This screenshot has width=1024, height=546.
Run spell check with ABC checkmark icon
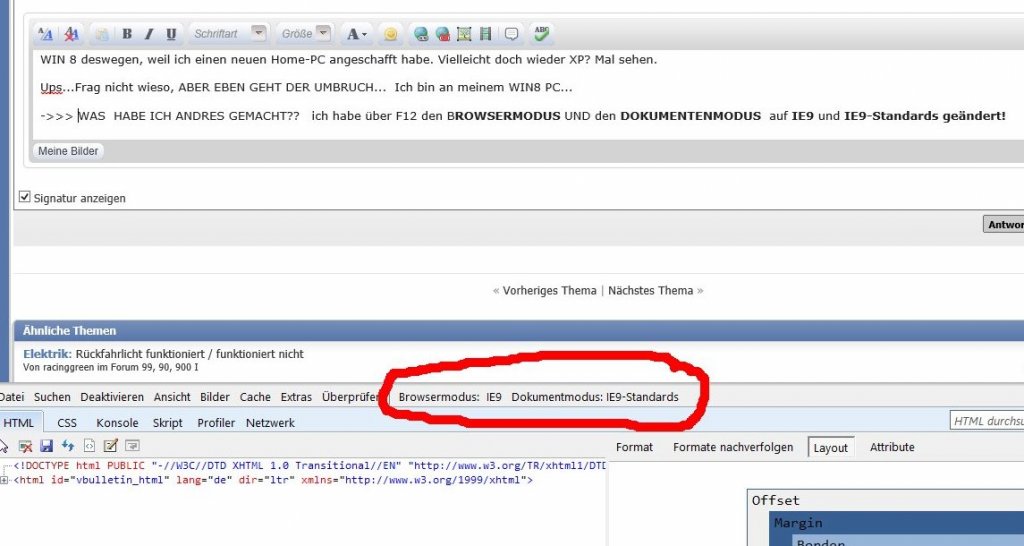click(541, 33)
